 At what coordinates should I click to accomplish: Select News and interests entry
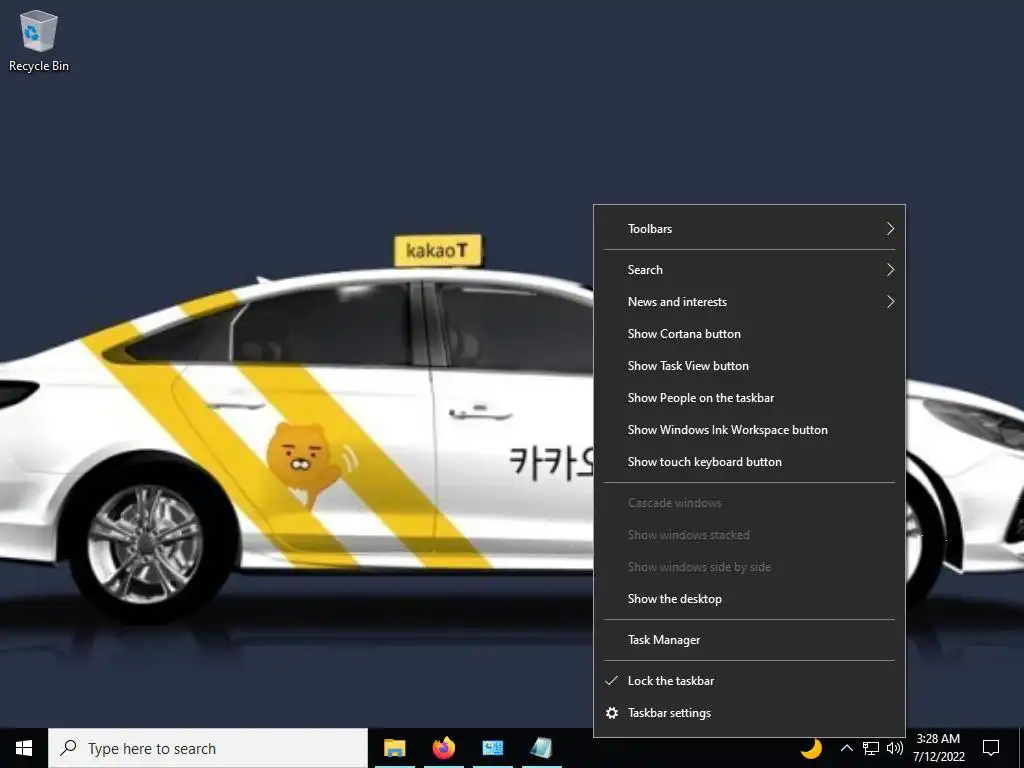click(749, 302)
